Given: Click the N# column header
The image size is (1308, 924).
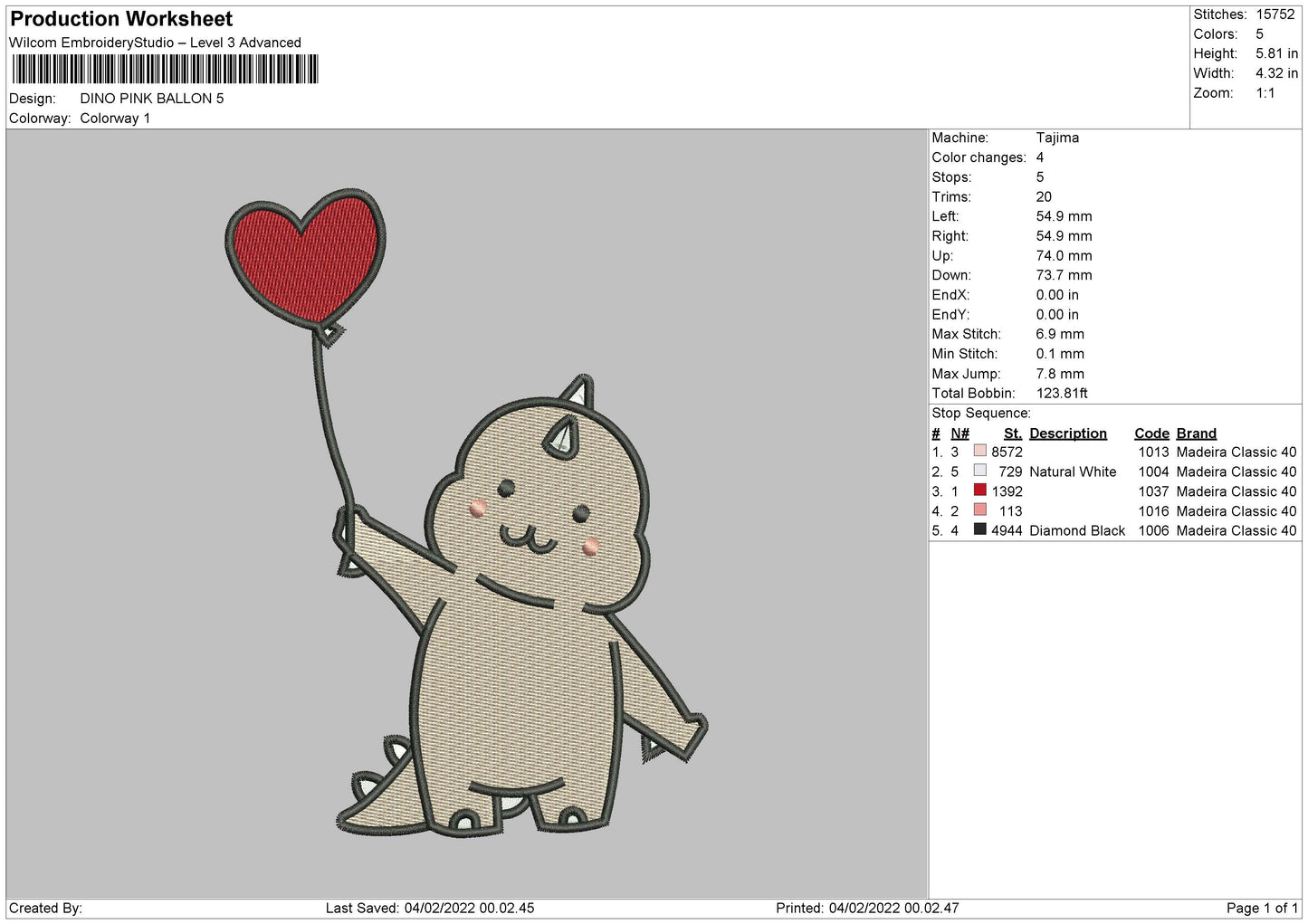Looking at the screenshot, I should (960, 433).
